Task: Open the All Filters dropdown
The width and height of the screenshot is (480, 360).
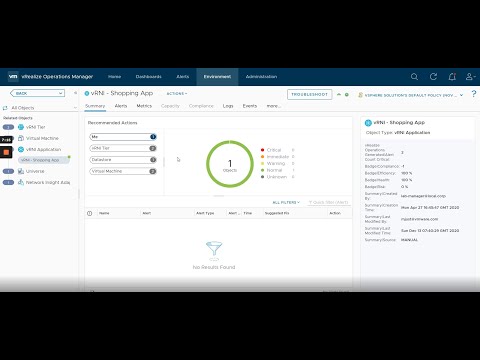Action: [x=286, y=202]
